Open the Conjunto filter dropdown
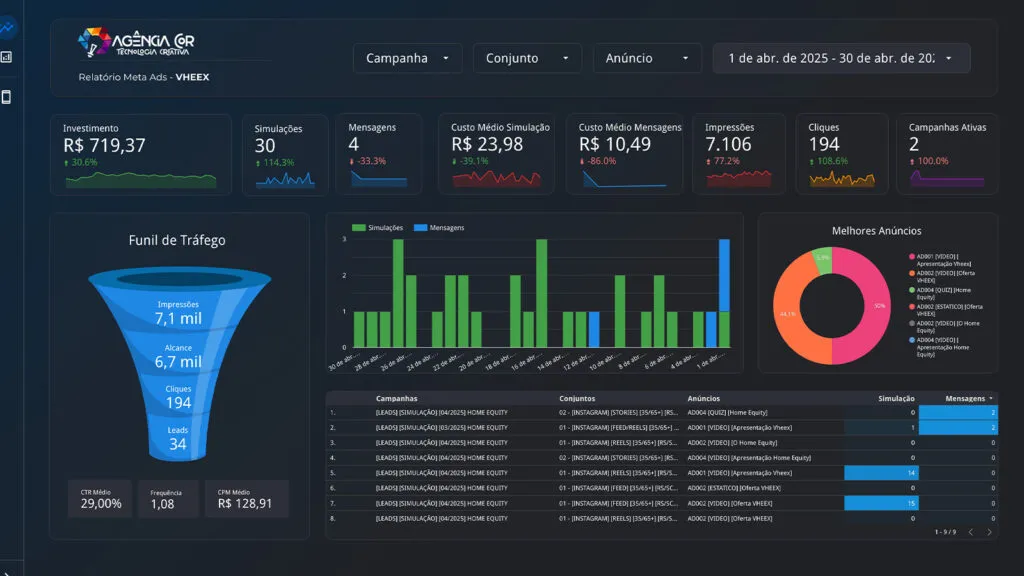1024x576 pixels. pos(527,58)
